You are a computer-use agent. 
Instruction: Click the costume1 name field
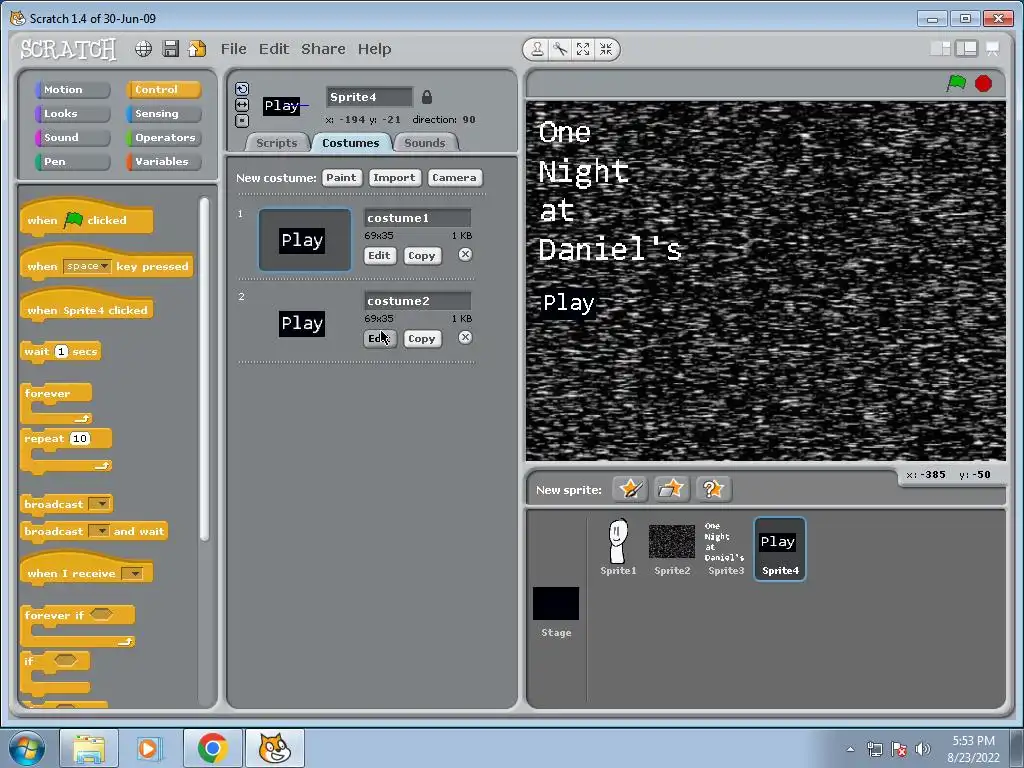click(418, 218)
